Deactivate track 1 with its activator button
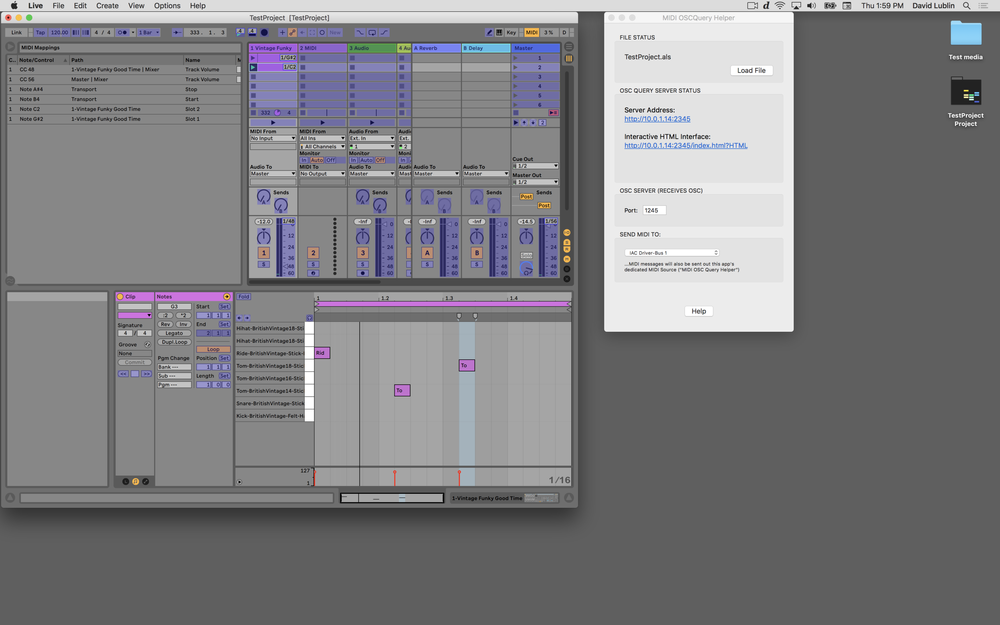 coord(263,253)
